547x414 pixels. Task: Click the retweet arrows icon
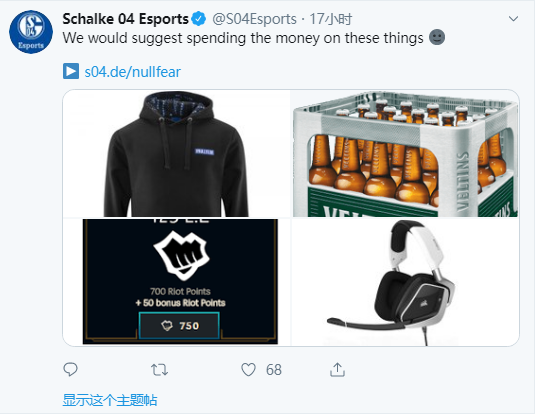(x=159, y=370)
